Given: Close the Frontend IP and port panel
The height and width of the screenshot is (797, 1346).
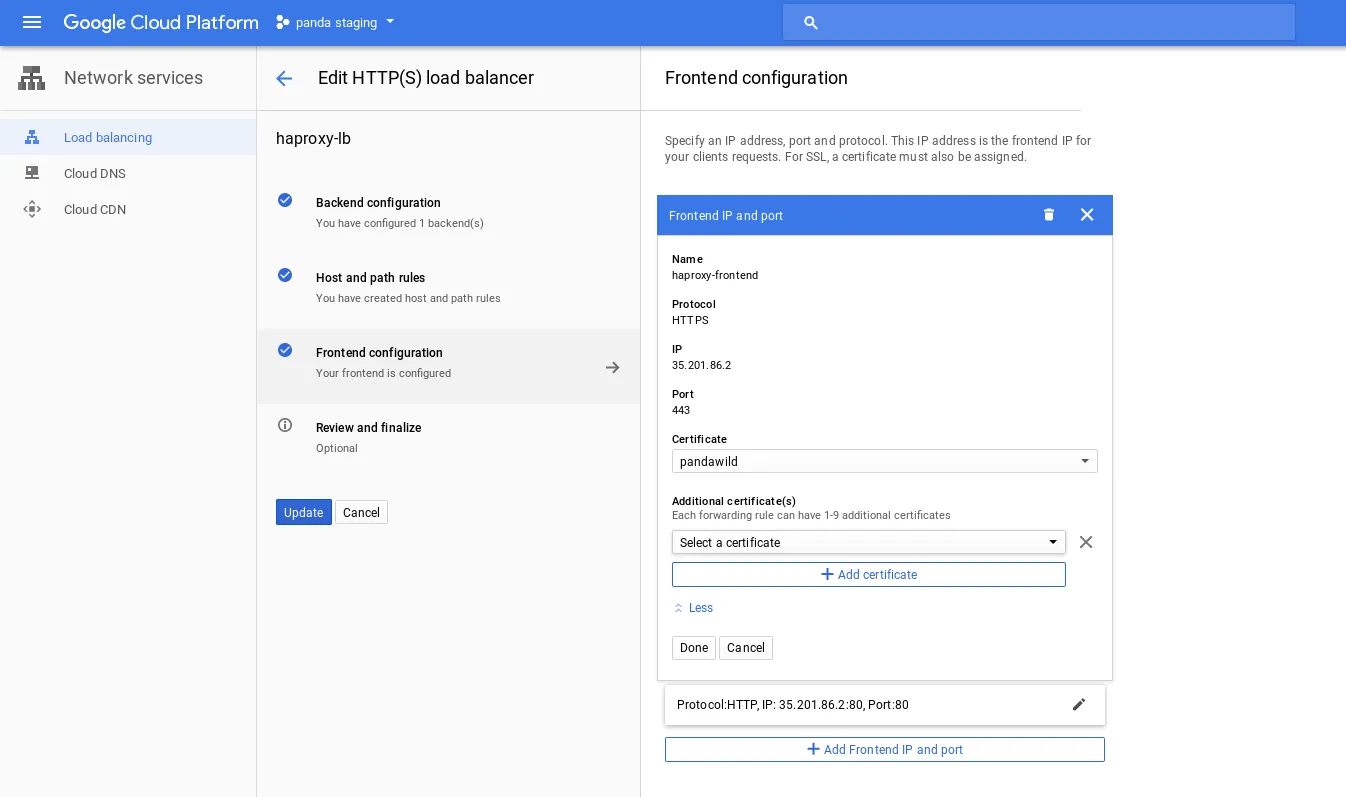Looking at the screenshot, I should (1087, 215).
